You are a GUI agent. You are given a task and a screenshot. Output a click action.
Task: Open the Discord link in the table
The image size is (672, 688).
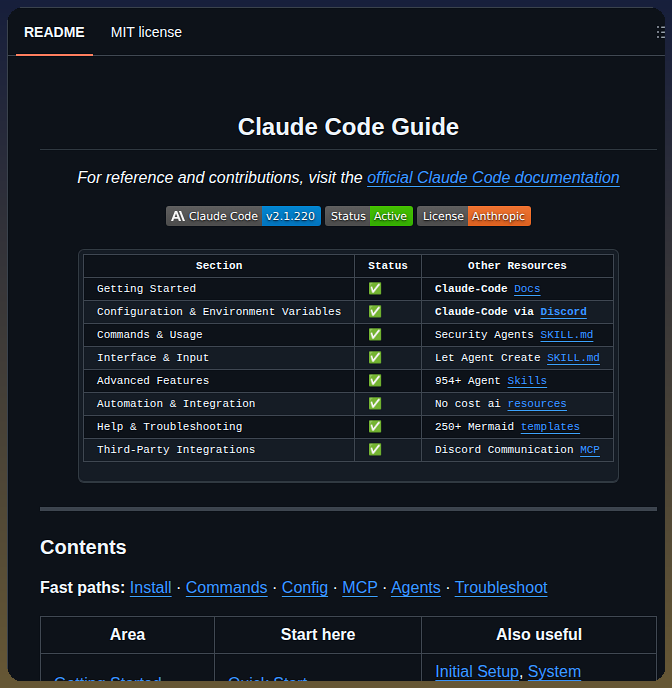tap(563, 312)
